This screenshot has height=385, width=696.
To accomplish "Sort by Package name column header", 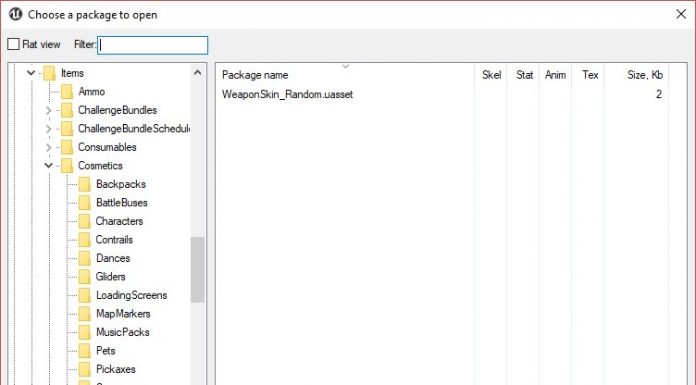I will (345, 75).
